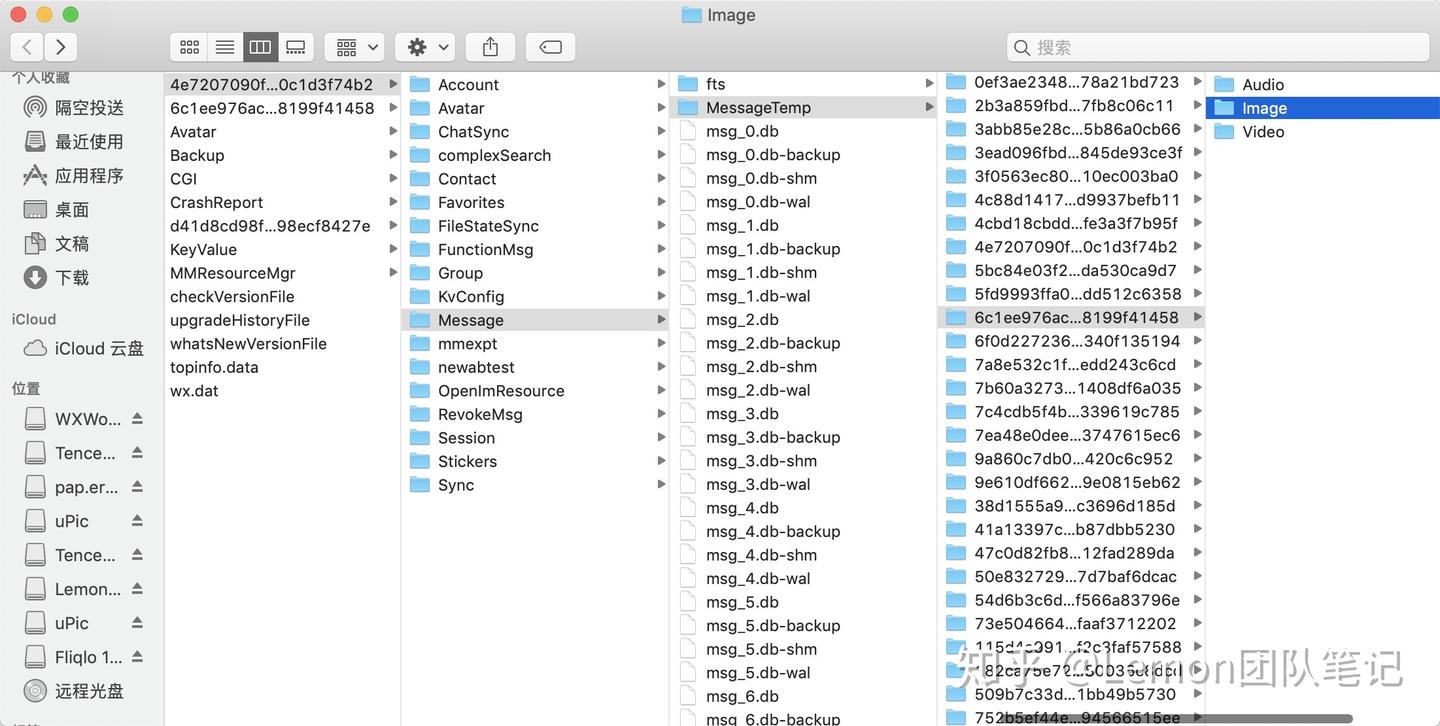Expand the MessageTemp folder disclosure arrow
The image size is (1440, 726).
(928, 107)
